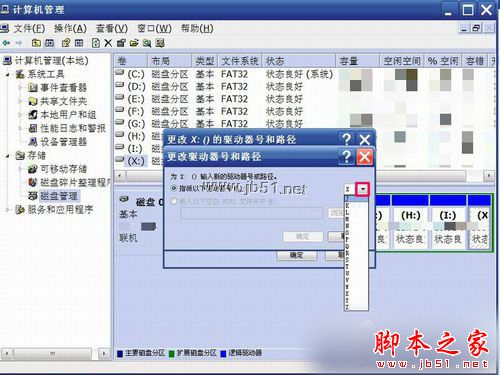Click the 容量 column header

pyautogui.click(x=357, y=61)
